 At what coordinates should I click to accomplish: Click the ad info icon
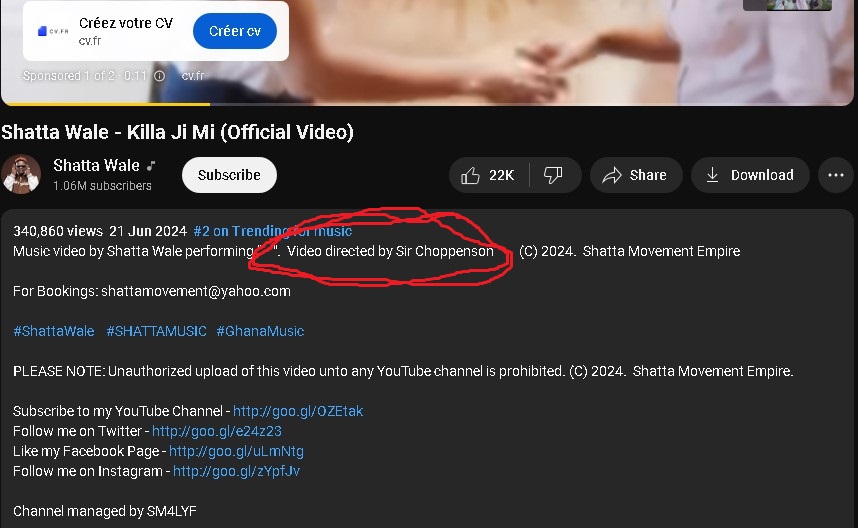coord(160,76)
